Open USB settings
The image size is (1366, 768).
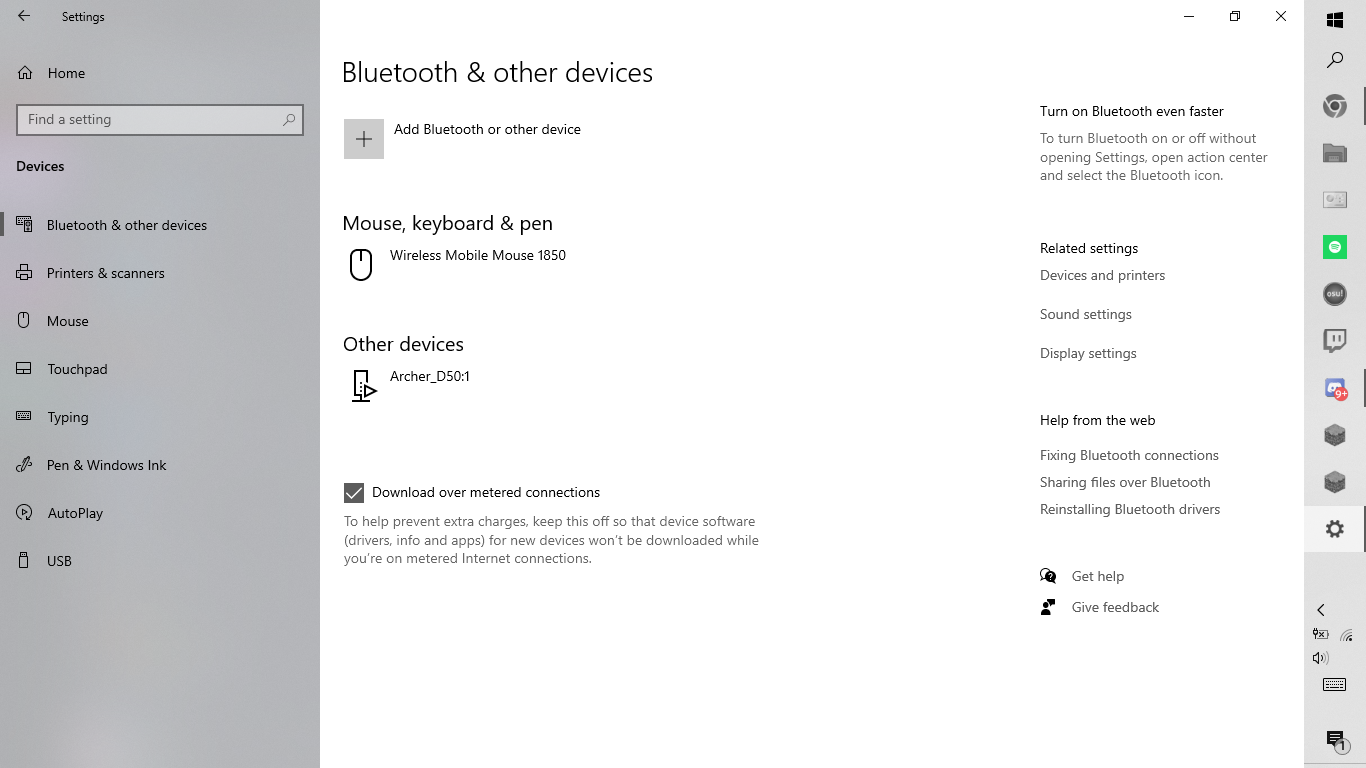(x=160, y=561)
